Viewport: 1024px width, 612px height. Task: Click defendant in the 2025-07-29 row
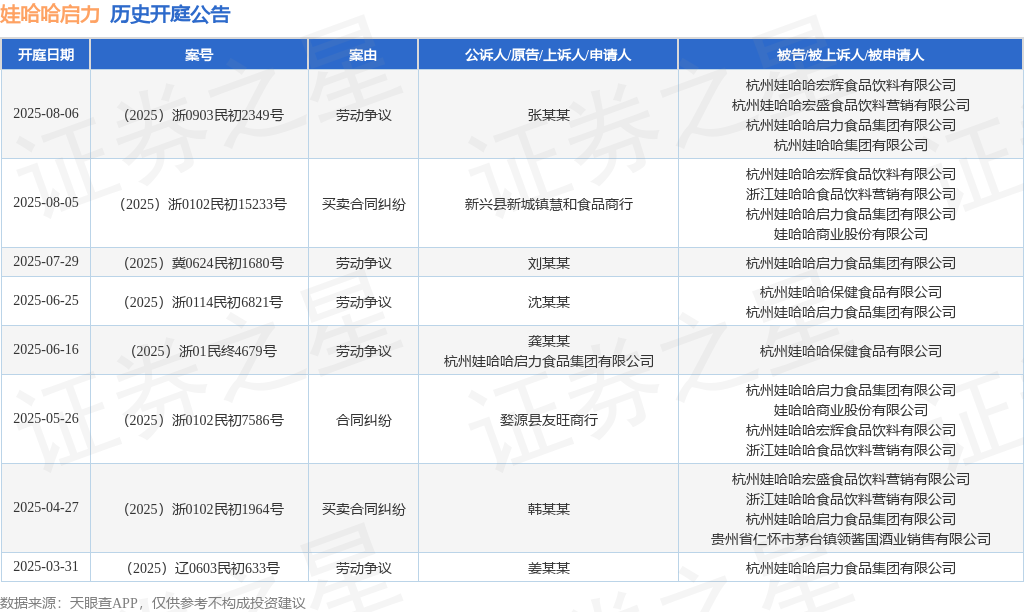[850, 263]
